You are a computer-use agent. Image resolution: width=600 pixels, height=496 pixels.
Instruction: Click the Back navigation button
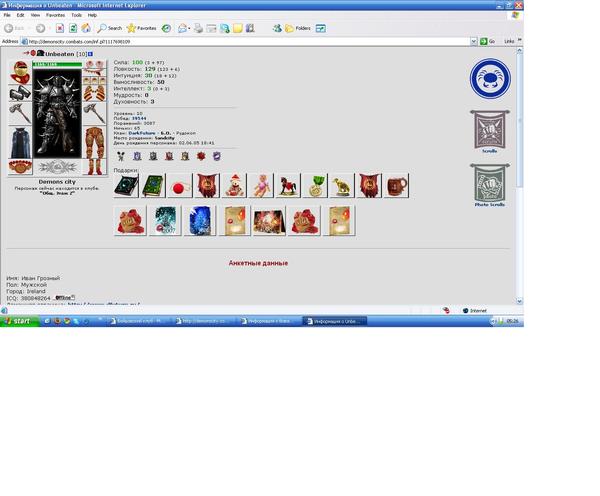[x=14, y=28]
